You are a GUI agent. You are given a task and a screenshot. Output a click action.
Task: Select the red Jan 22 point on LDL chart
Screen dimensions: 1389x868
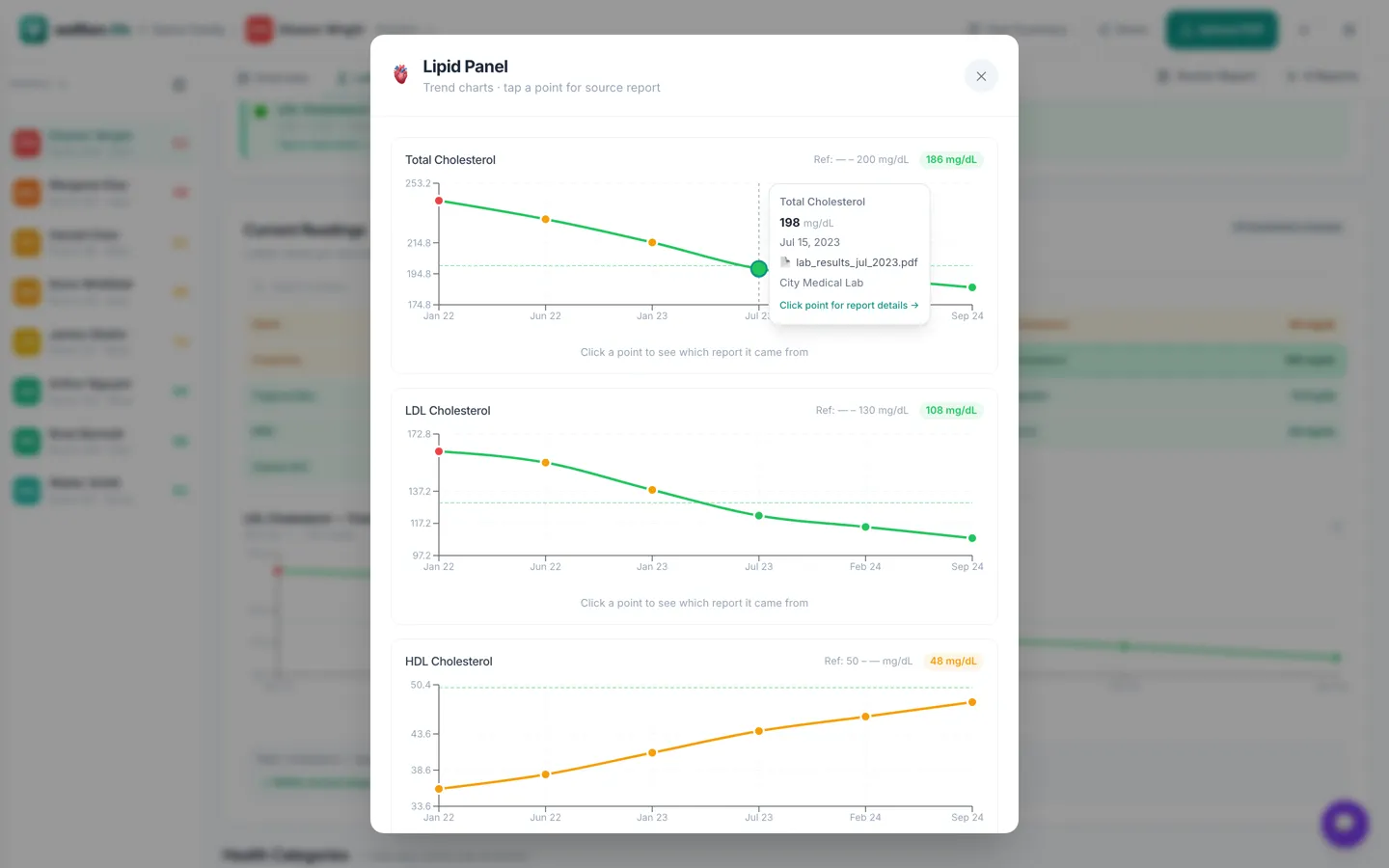coord(439,451)
